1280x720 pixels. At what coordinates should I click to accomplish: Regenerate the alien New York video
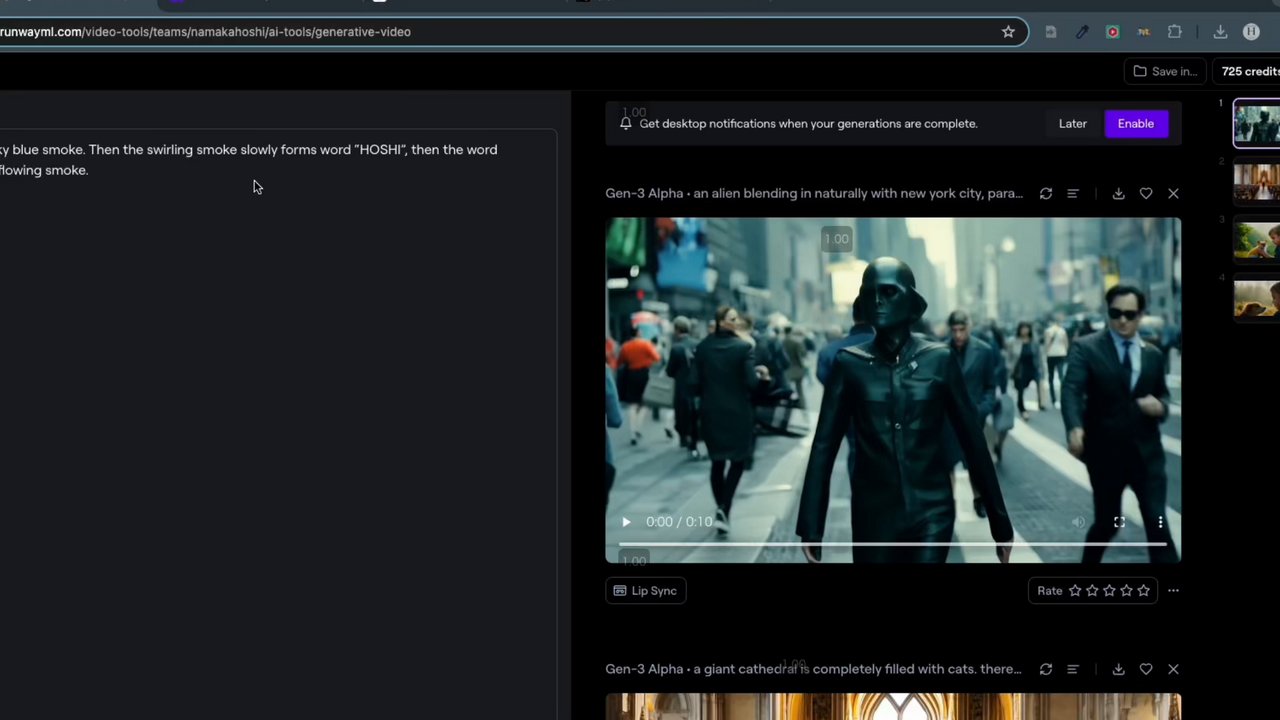1046,194
